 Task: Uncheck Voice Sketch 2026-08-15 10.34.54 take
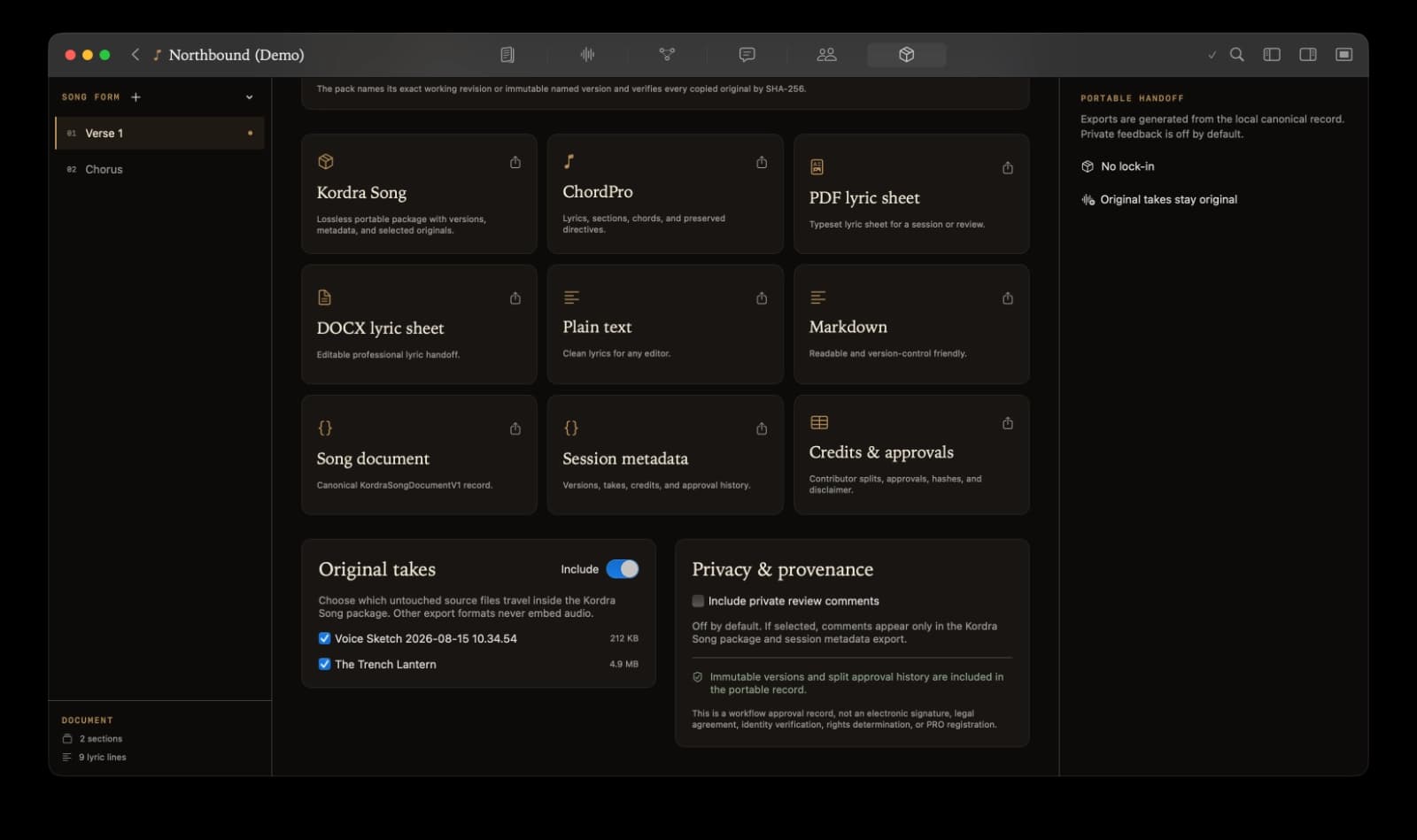tap(324, 638)
